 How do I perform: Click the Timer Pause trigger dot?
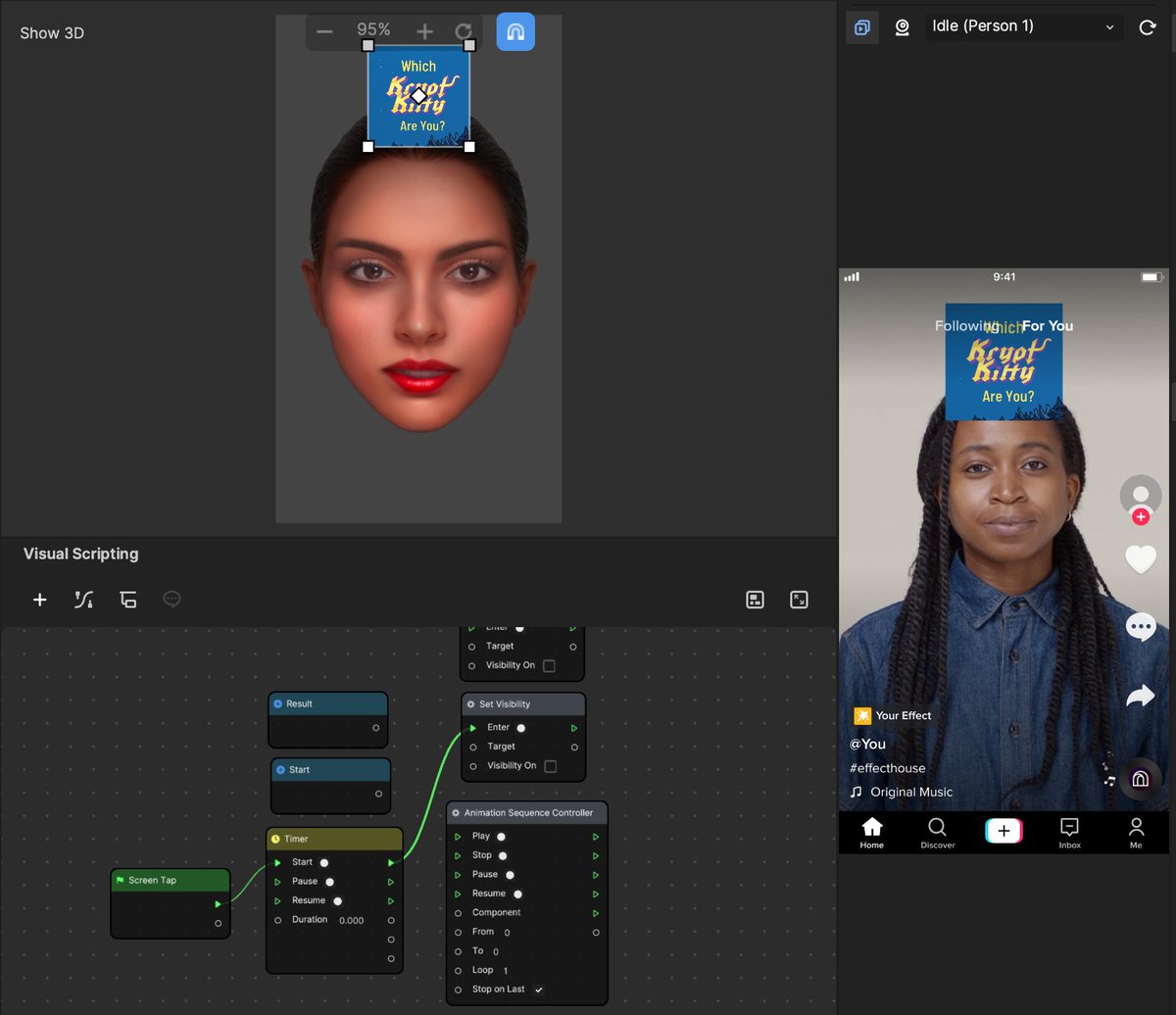tap(329, 882)
